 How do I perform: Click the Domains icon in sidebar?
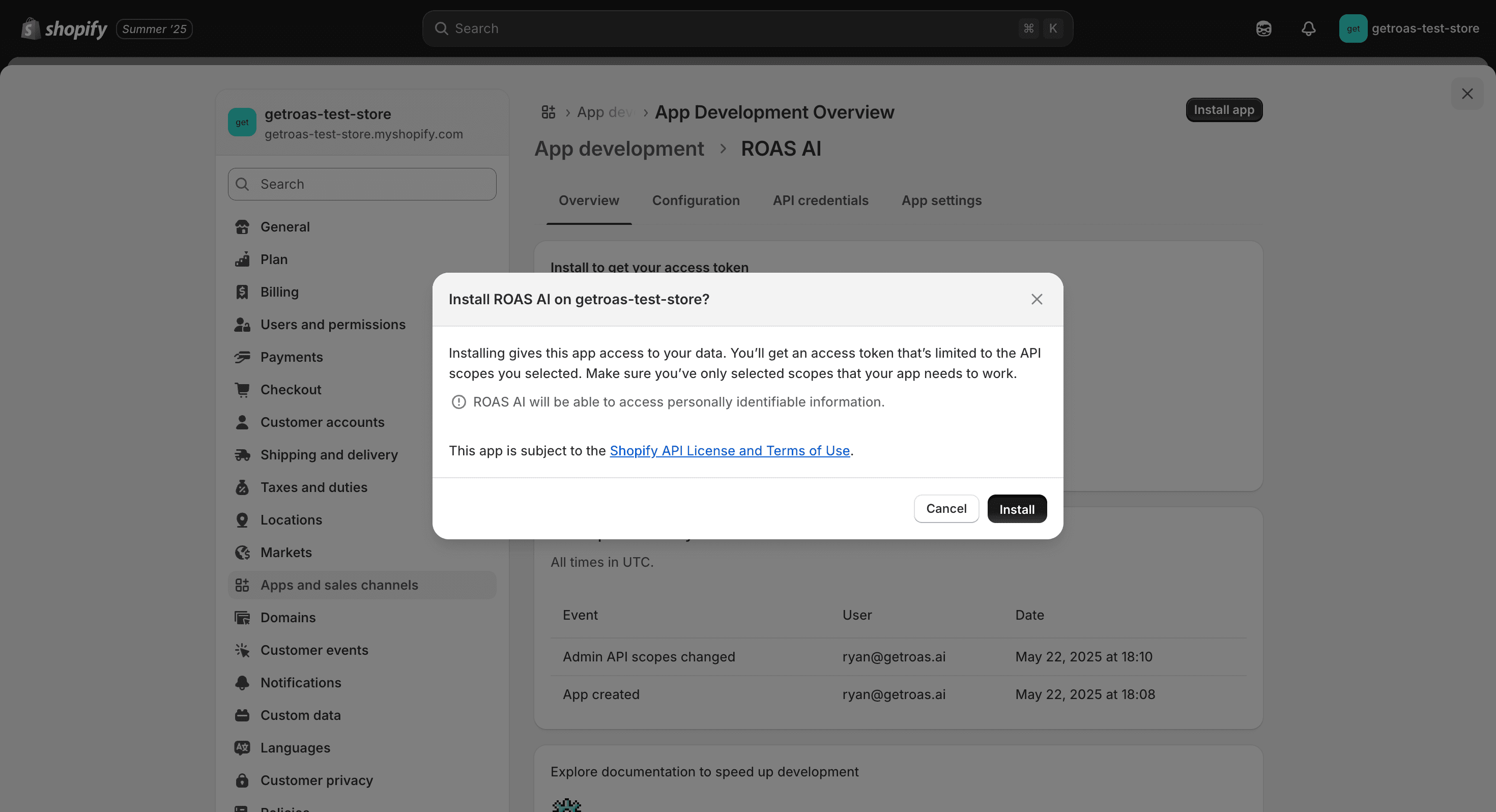click(242, 617)
